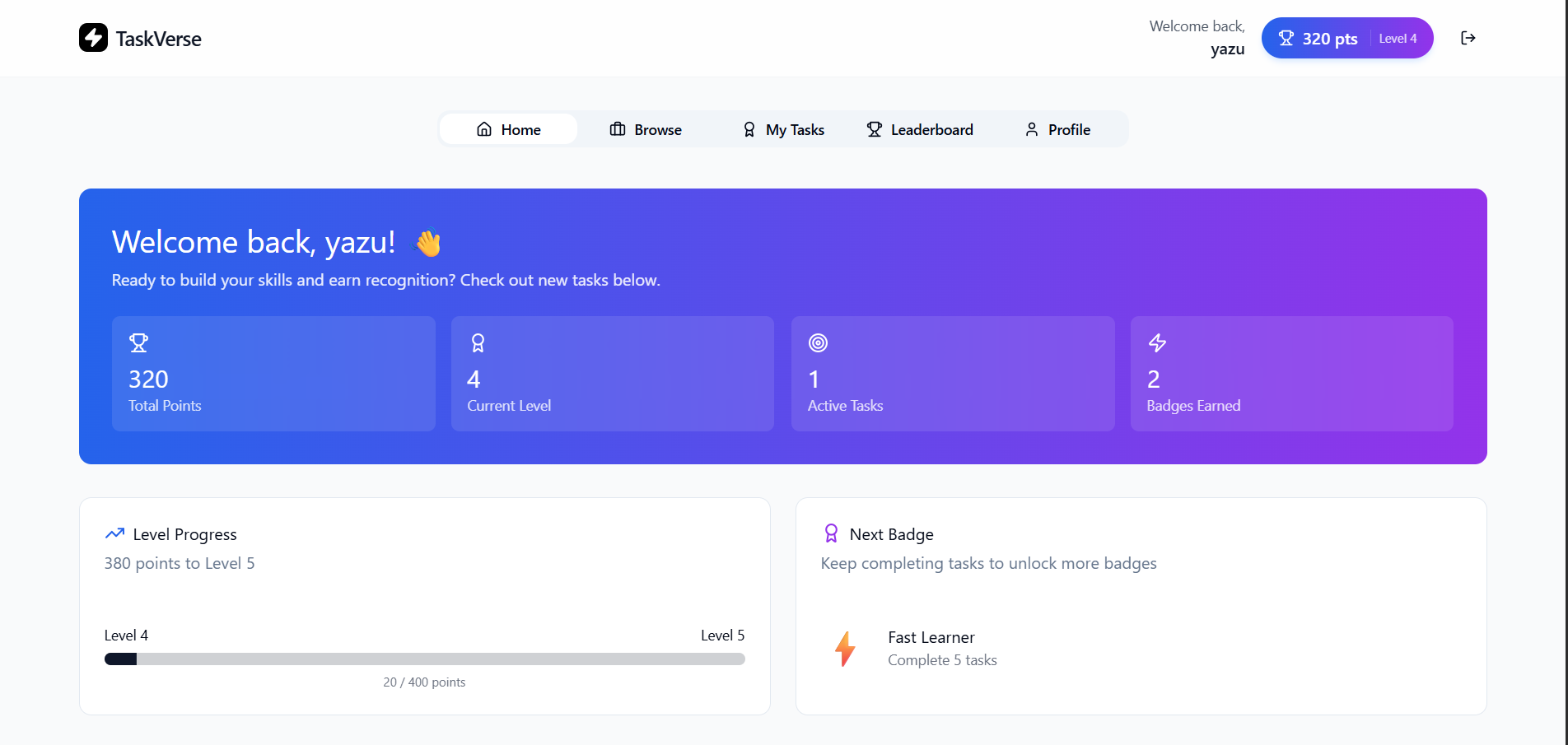This screenshot has width=1568, height=745.
Task: Click the trophy icon in points badge
Action: pos(1286,38)
